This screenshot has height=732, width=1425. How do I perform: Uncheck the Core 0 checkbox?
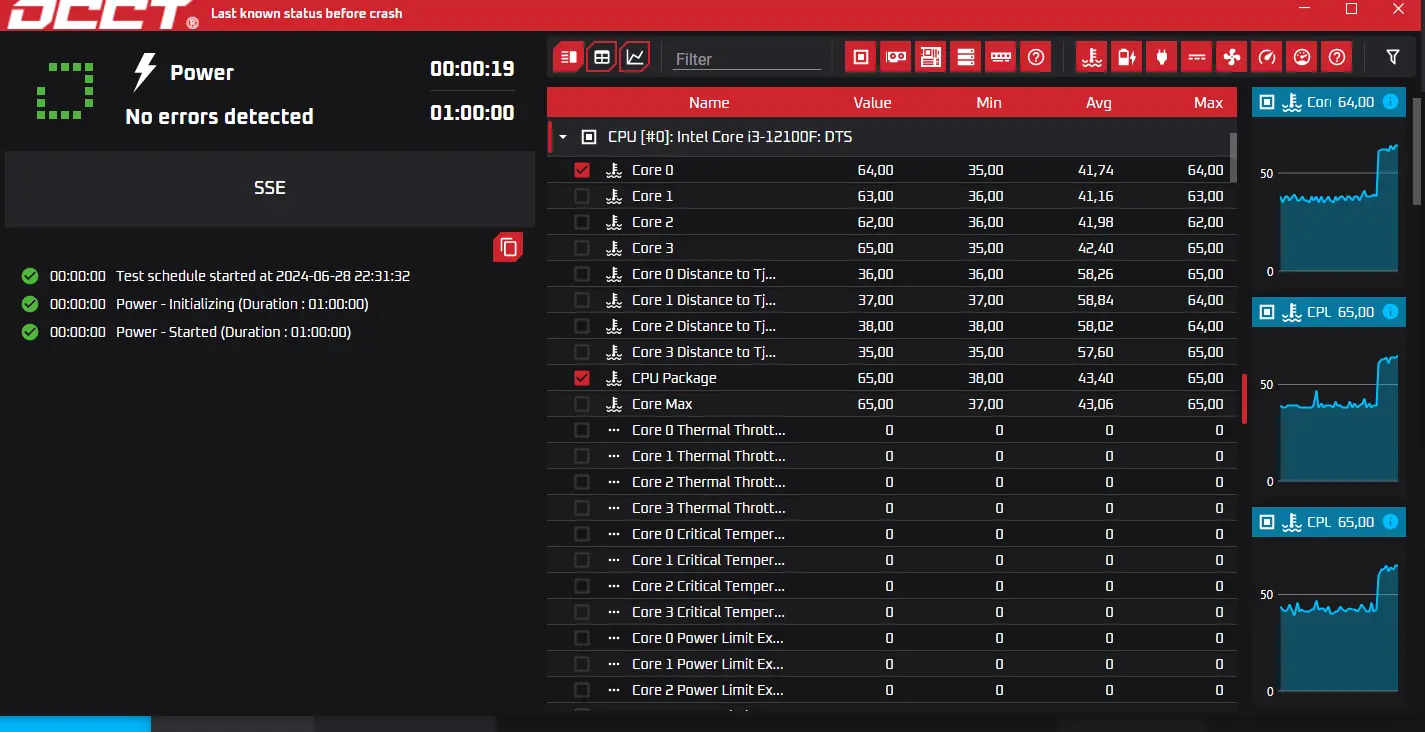tap(582, 170)
